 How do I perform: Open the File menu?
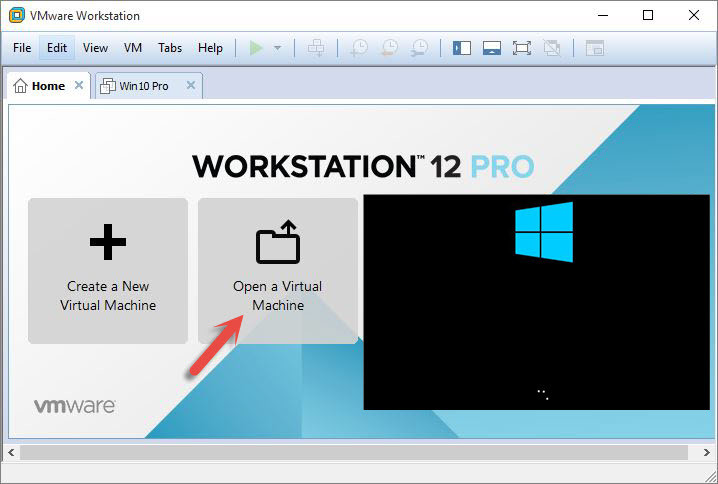[x=22, y=48]
